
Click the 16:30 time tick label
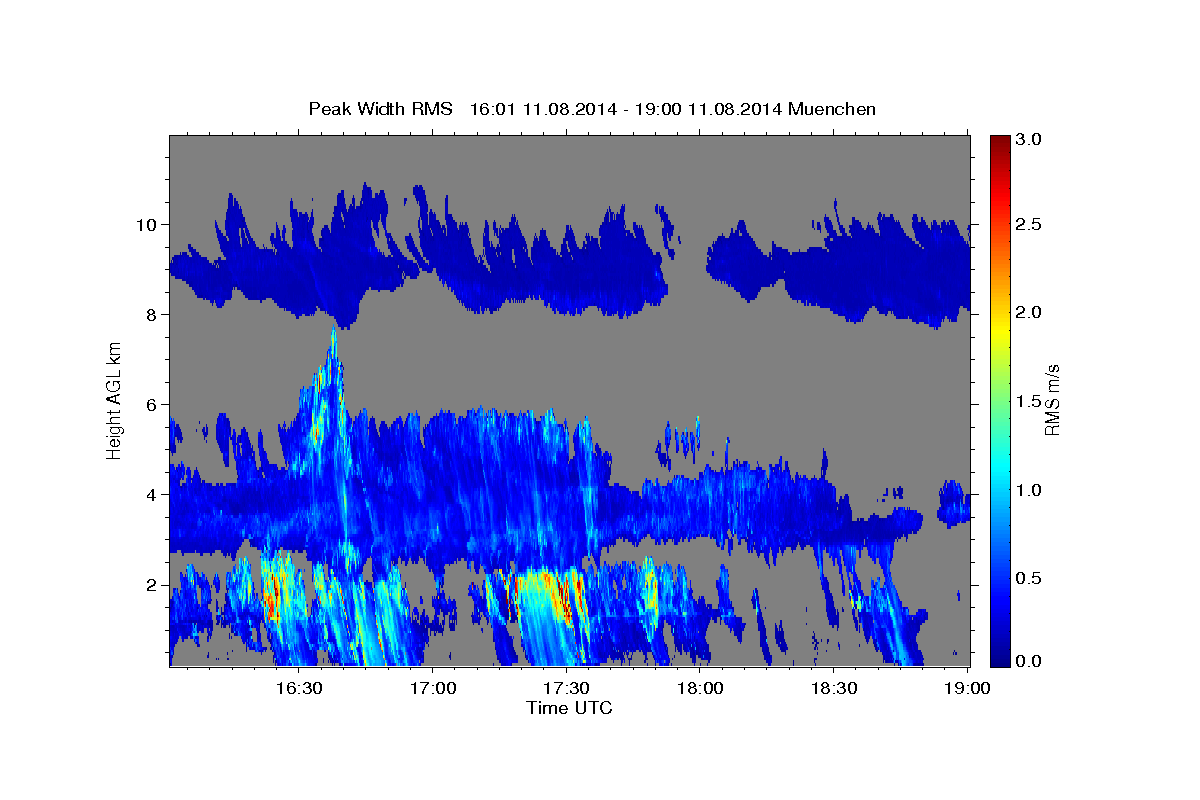tap(299, 689)
